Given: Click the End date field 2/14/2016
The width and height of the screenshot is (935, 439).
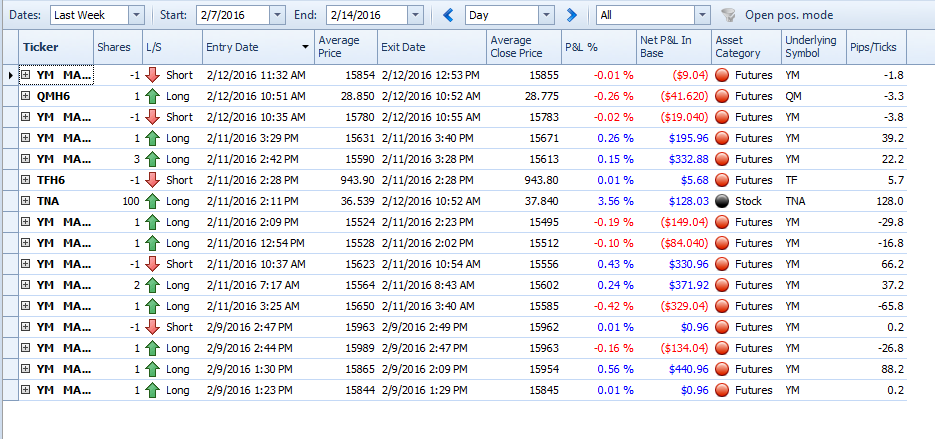Looking at the screenshot, I should click(367, 15).
